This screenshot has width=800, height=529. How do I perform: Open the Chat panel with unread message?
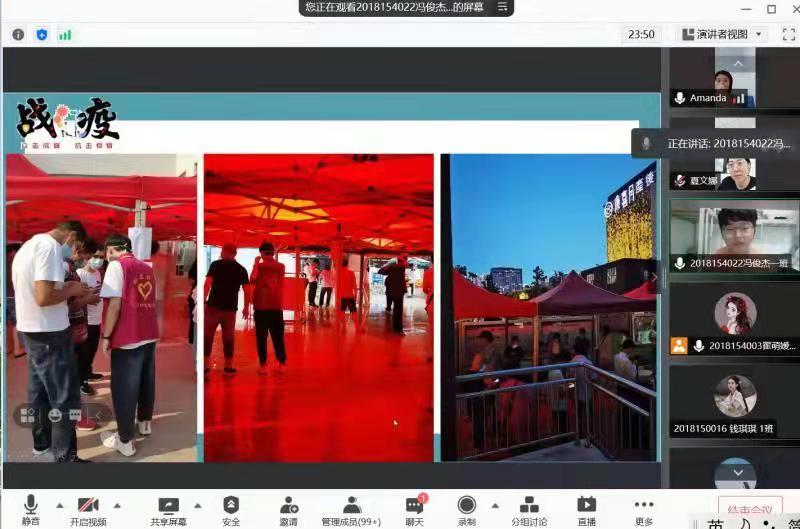(414, 506)
